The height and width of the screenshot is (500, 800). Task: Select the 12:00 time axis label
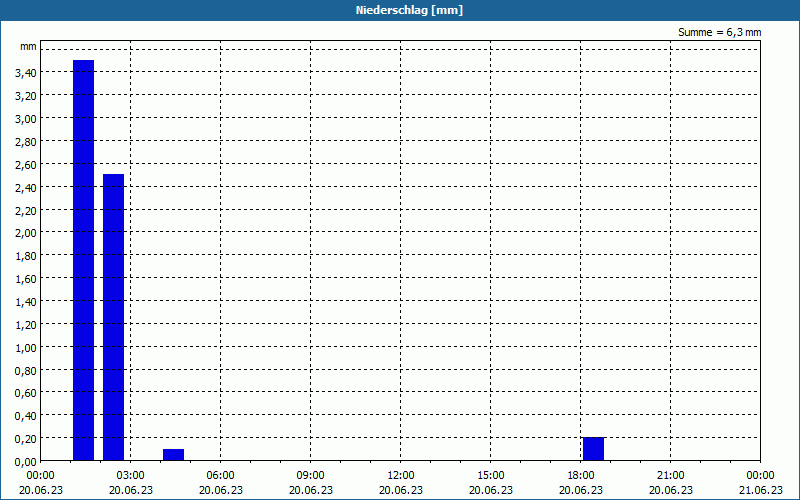coord(401,476)
